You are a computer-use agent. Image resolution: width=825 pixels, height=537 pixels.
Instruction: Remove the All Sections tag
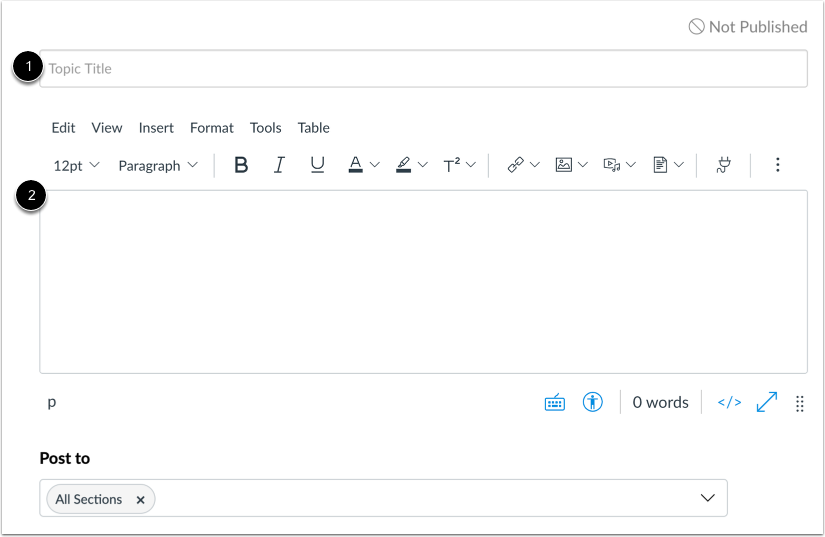(140, 500)
